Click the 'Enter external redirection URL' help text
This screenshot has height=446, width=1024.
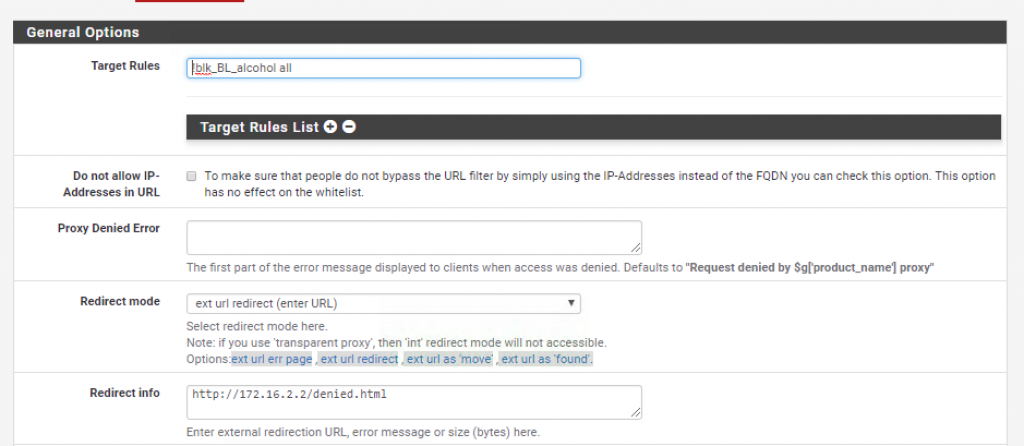click(363, 432)
